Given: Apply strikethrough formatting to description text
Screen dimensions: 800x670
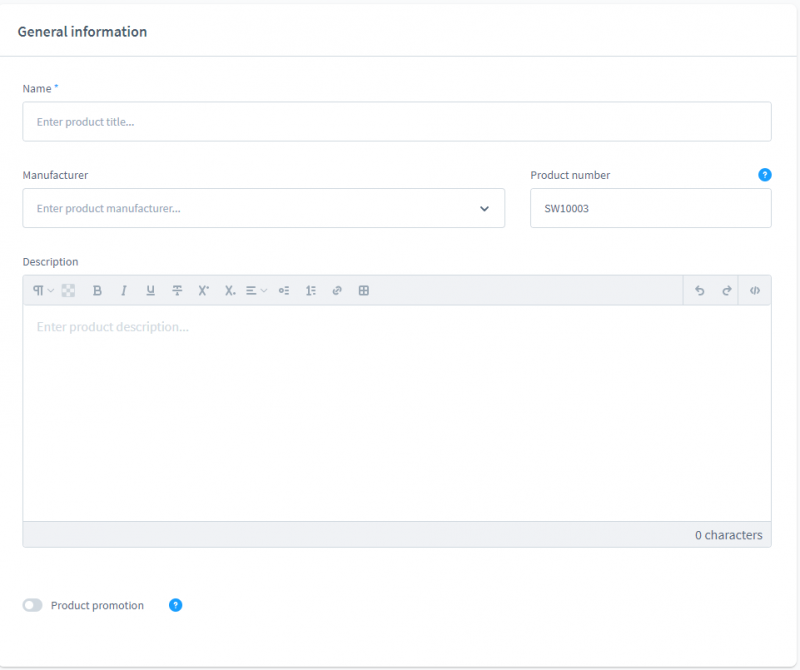Looking at the screenshot, I should pos(177,290).
